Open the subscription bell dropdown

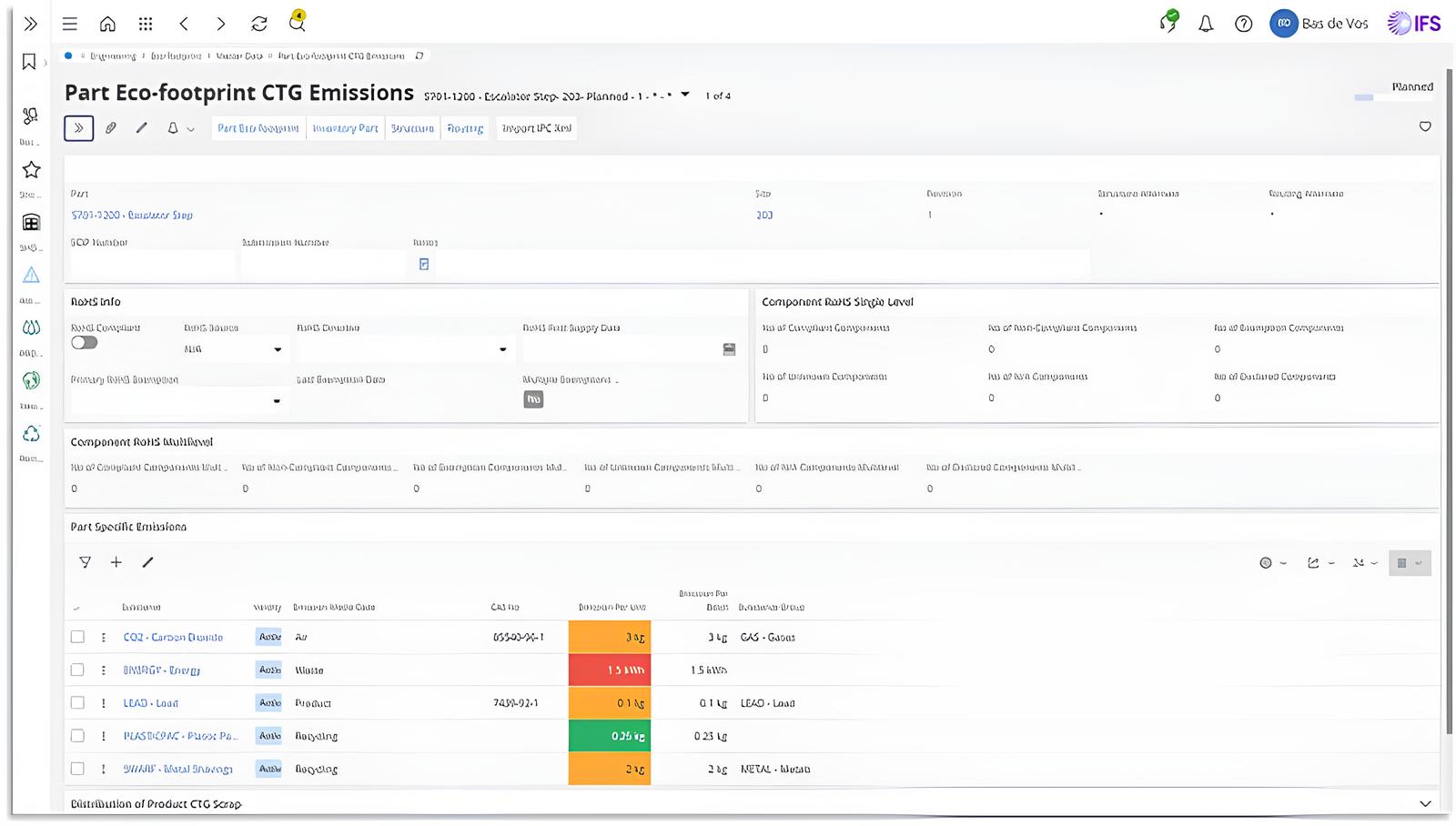coord(180,128)
